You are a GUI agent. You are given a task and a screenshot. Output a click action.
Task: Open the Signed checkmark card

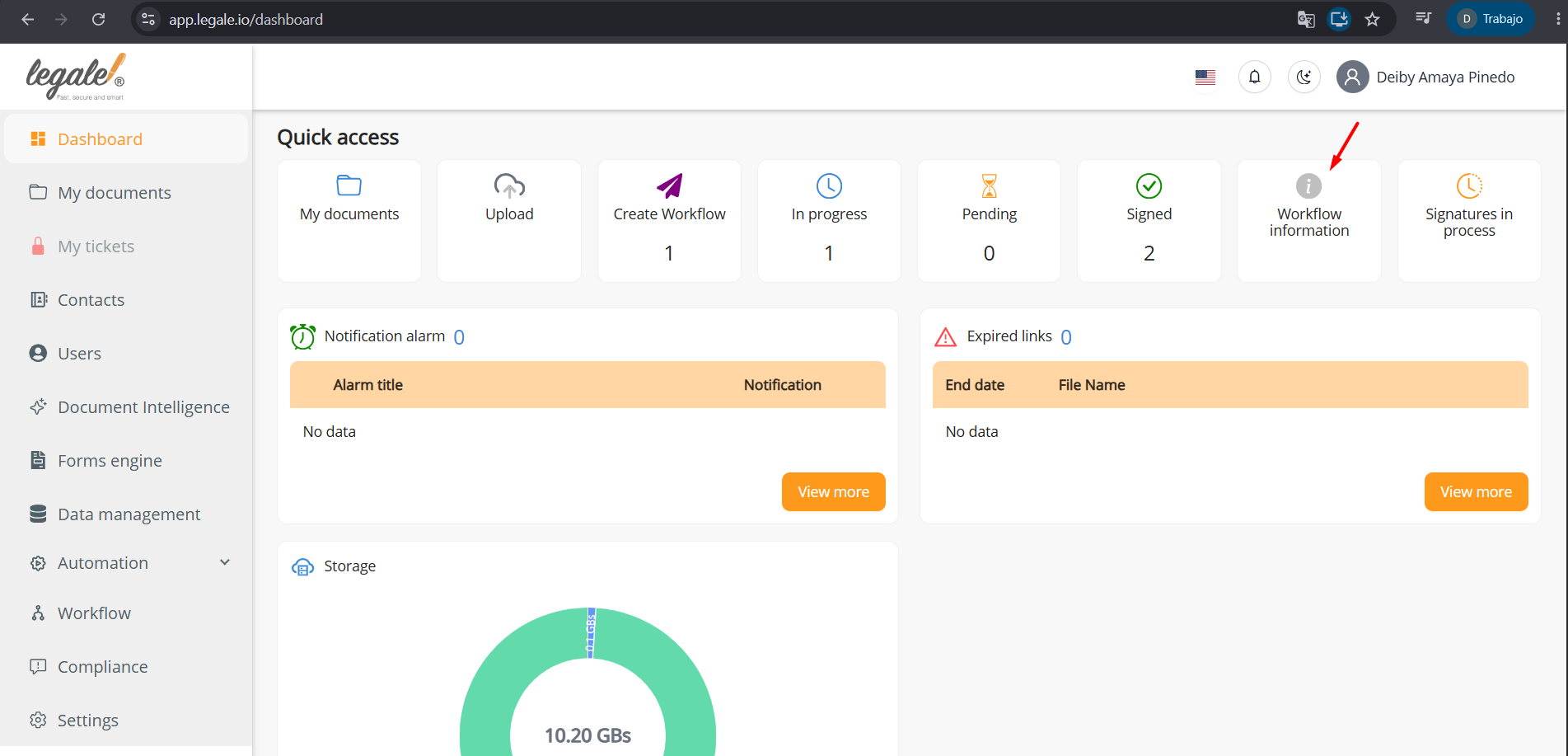pos(1149,221)
